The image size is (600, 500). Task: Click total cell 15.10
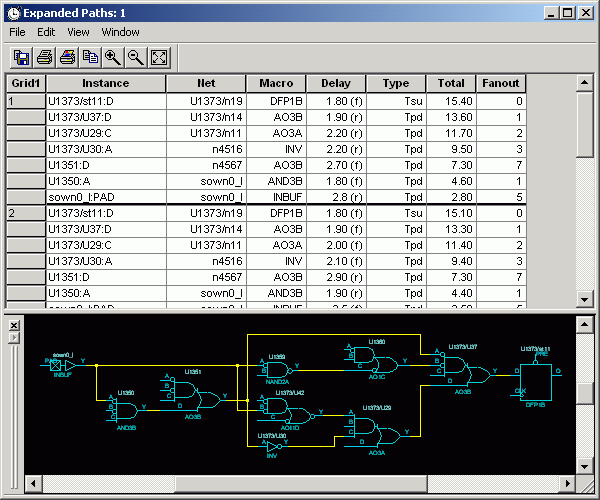click(x=451, y=213)
